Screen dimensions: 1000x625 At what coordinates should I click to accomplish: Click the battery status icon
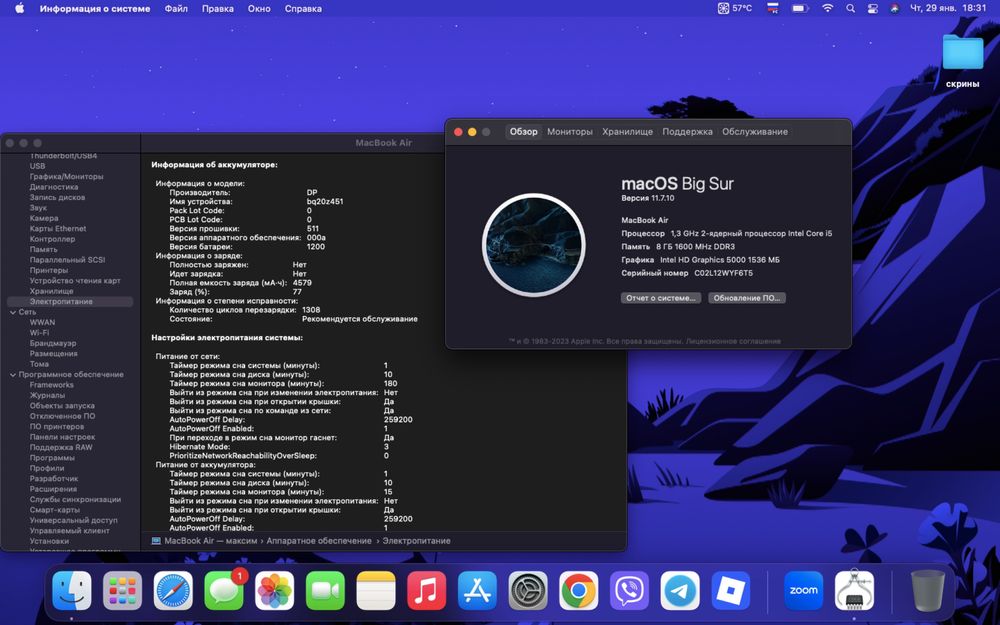pyautogui.click(x=800, y=8)
